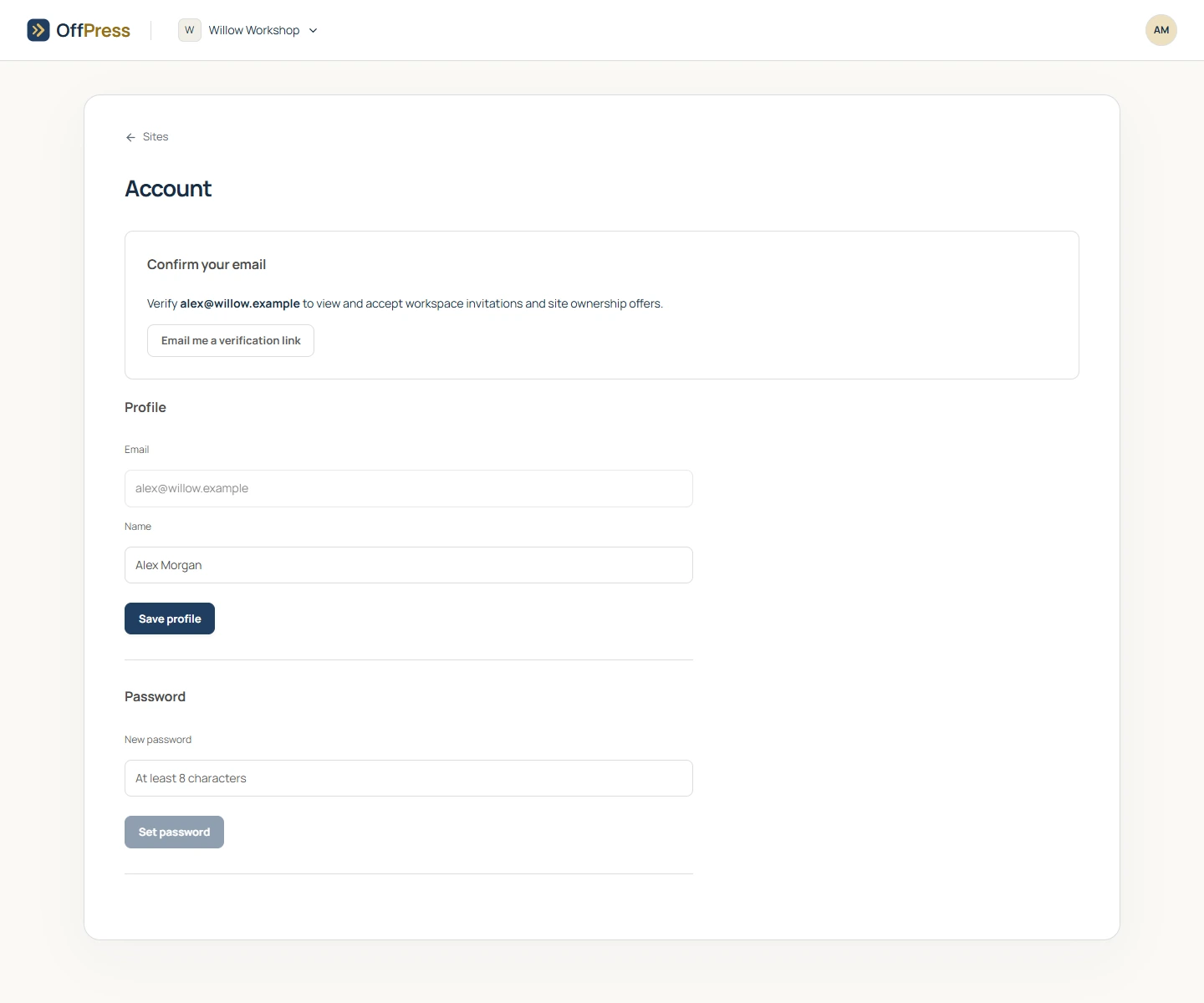Screen dimensions: 1204x1003
Task: Focus the New password field
Action: coord(409,778)
